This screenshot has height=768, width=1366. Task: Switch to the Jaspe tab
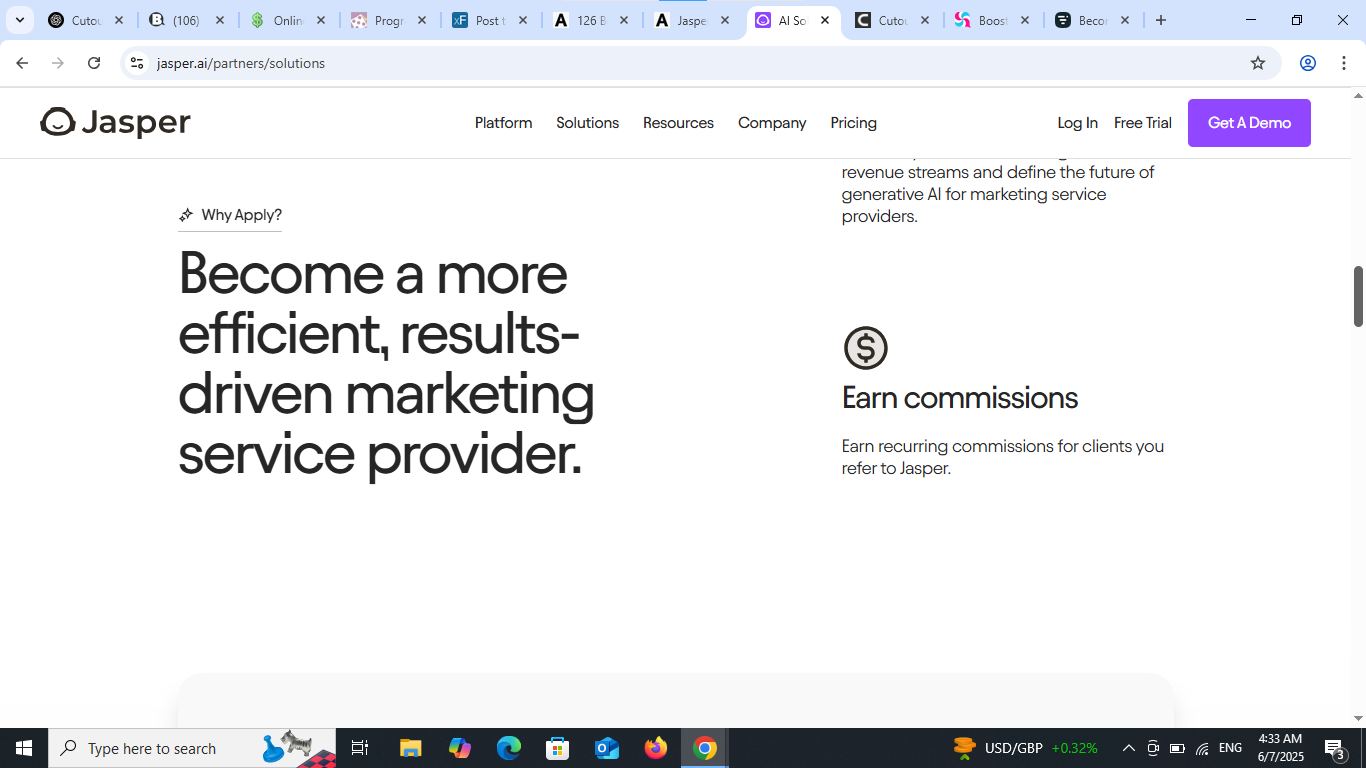pyautogui.click(x=691, y=20)
